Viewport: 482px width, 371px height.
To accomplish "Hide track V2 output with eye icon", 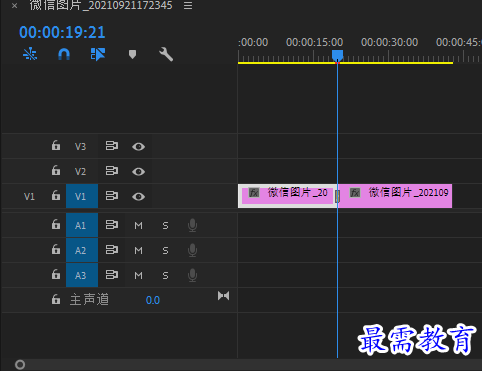I will coord(138,172).
